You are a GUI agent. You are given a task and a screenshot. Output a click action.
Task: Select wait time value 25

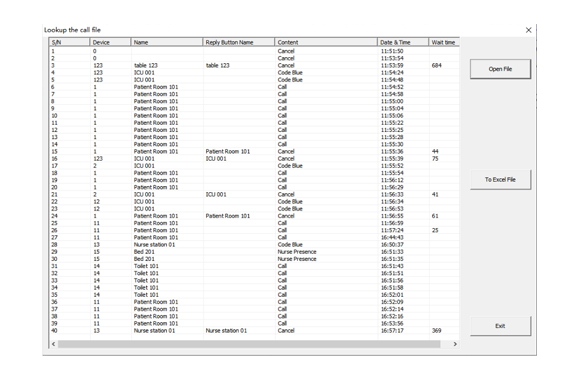[435, 230]
